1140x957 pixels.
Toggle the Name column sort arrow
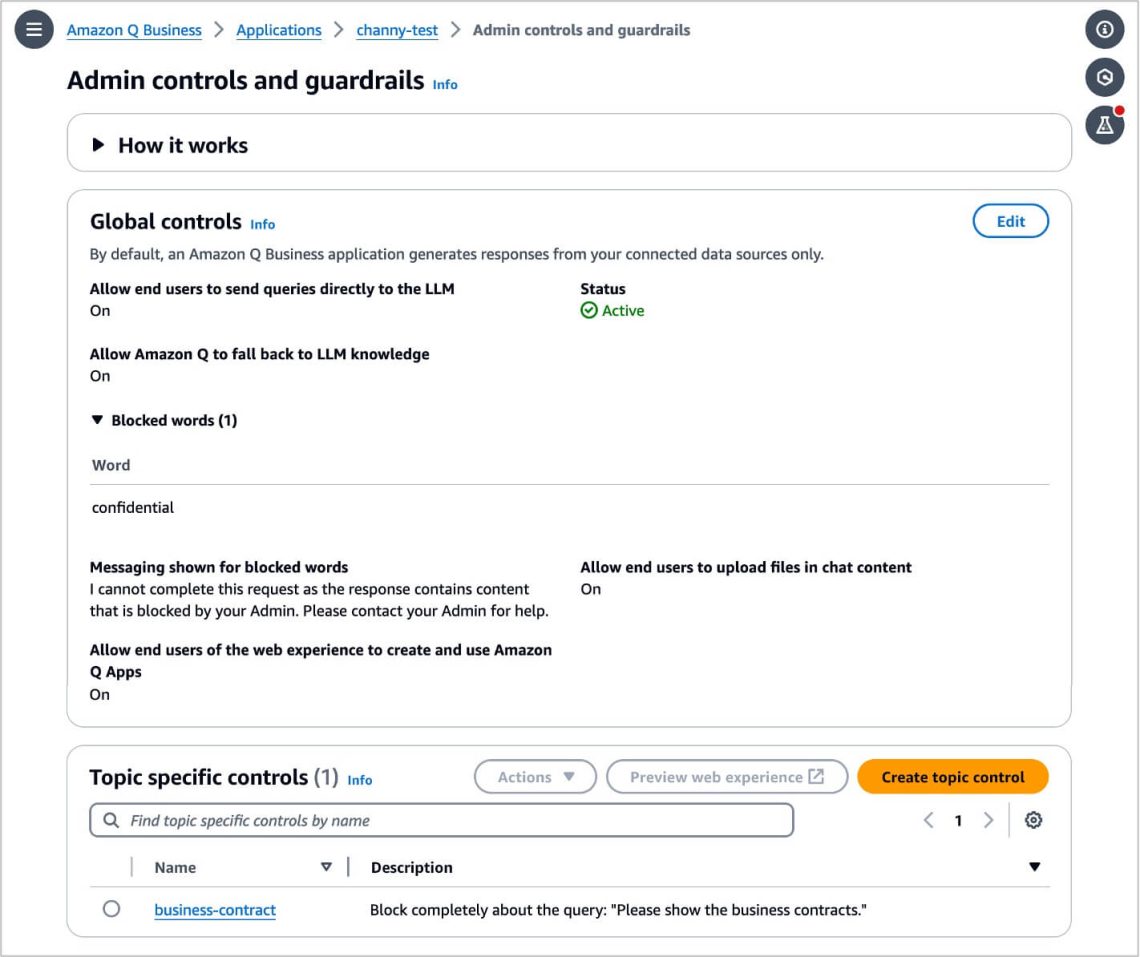(327, 867)
